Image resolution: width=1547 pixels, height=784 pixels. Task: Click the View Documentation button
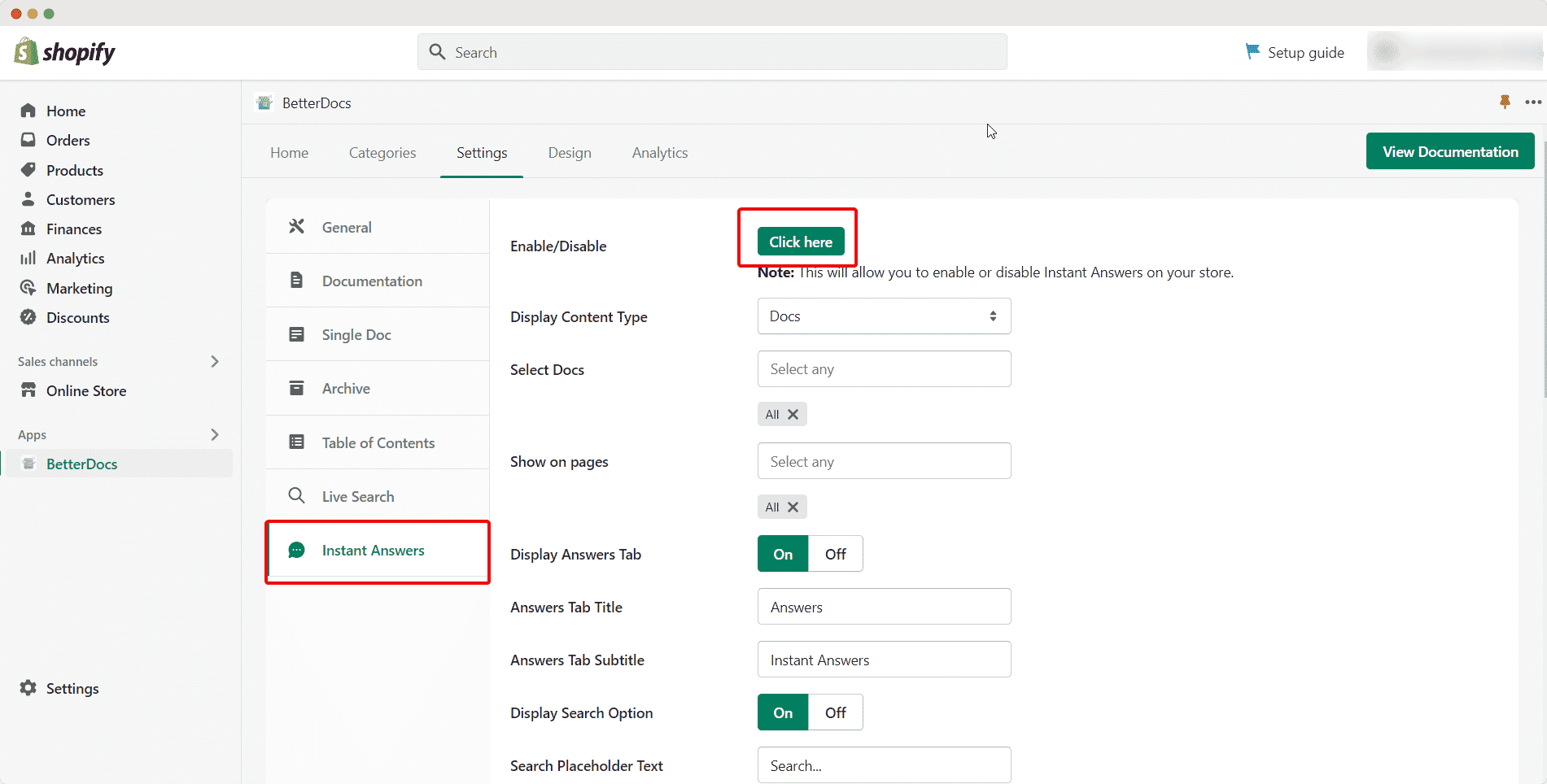click(1450, 151)
